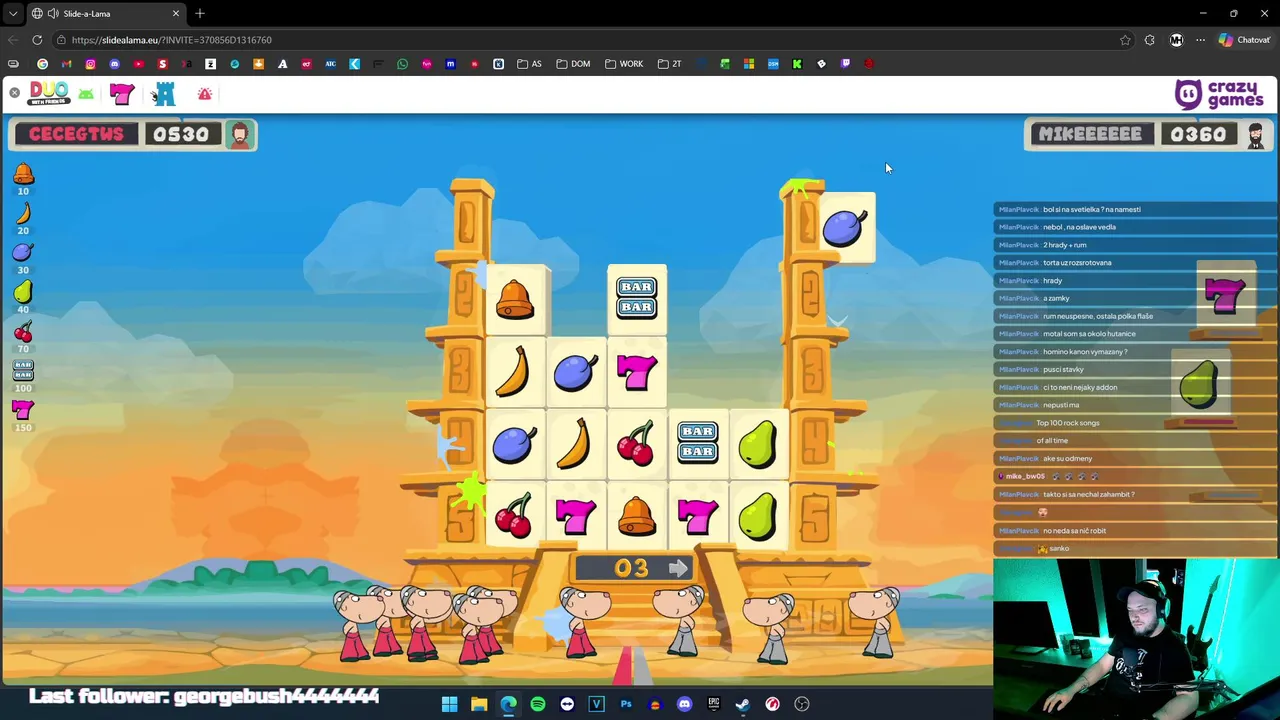
Task: Open the AS bookmarks folder
Action: [x=529, y=64]
